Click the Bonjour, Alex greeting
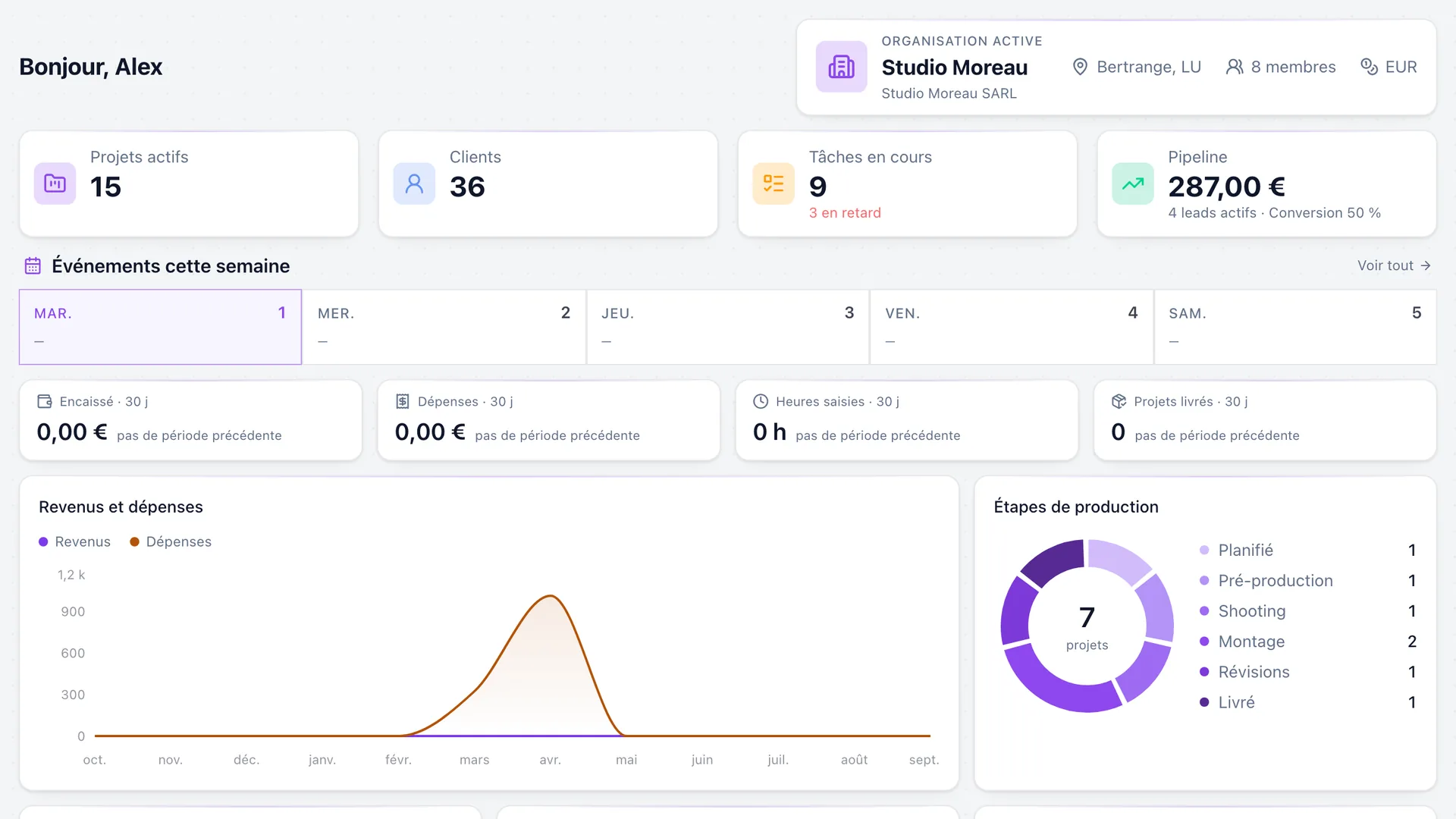The image size is (1456, 819). [90, 67]
